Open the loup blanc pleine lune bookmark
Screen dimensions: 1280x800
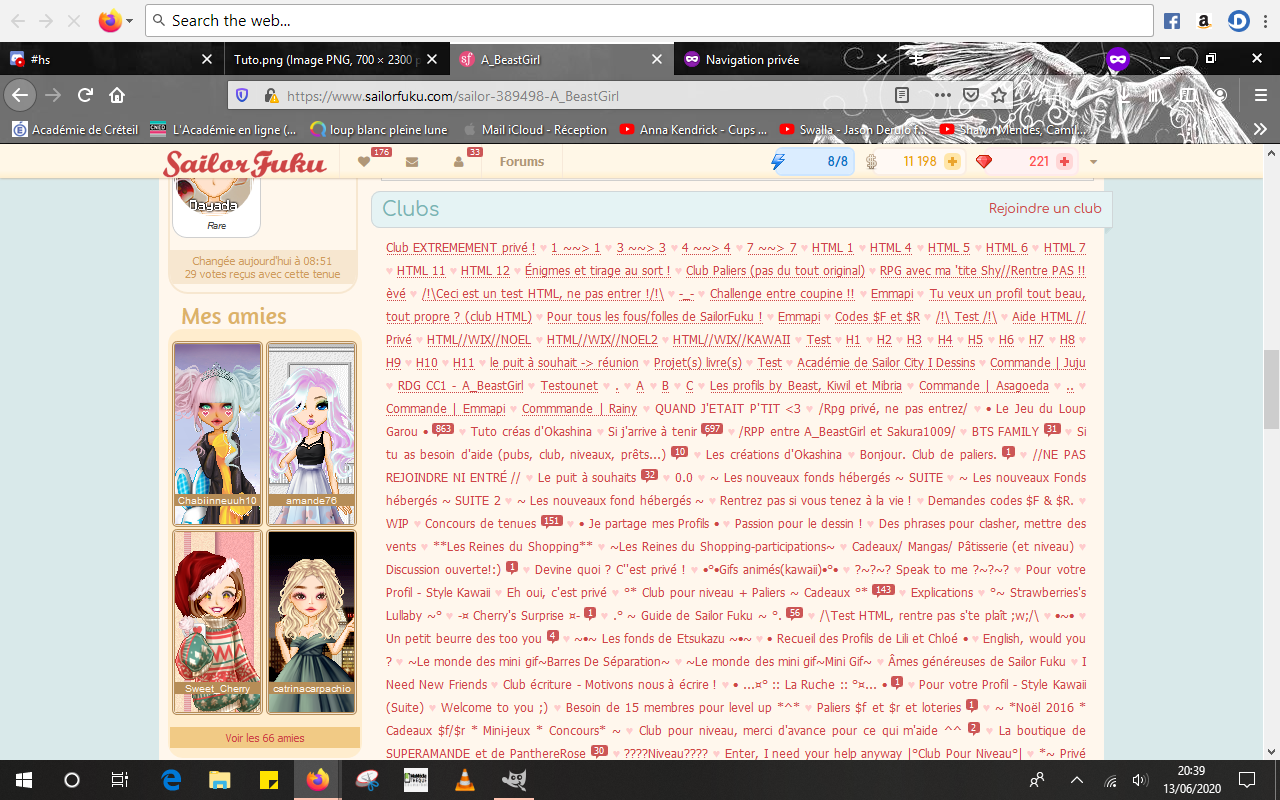point(379,129)
